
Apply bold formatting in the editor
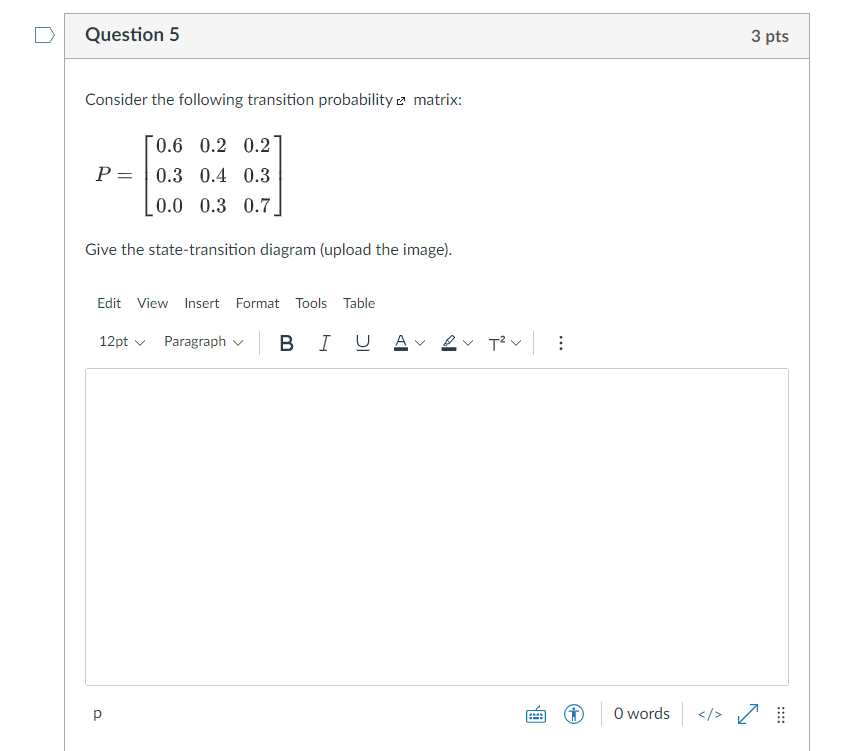(286, 343)
